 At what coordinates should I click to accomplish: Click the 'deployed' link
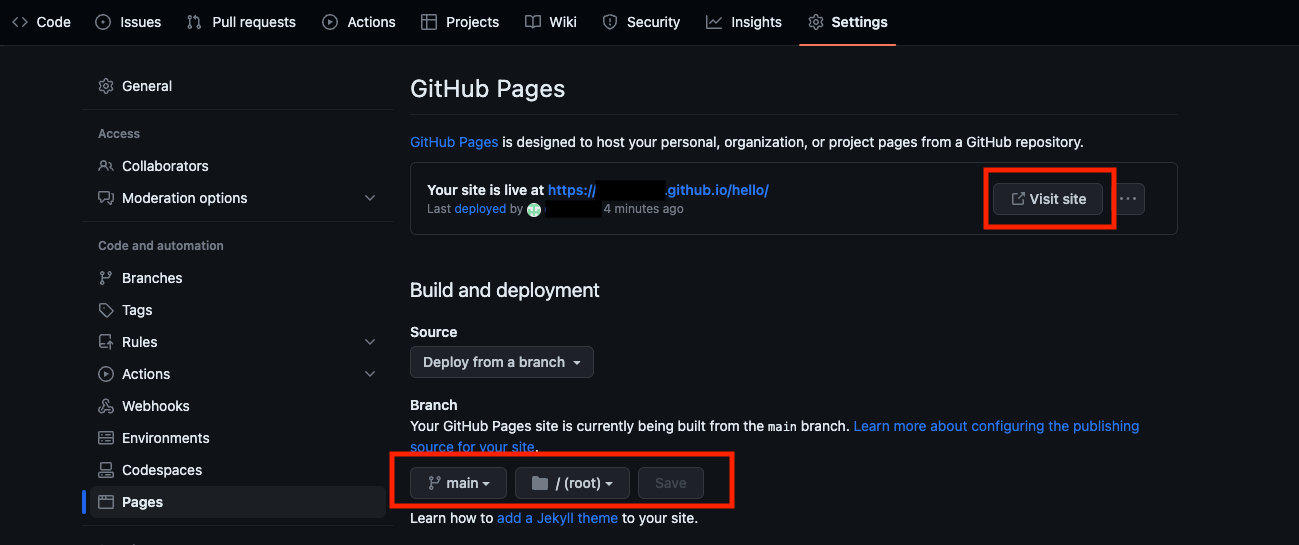click(480, 209)
